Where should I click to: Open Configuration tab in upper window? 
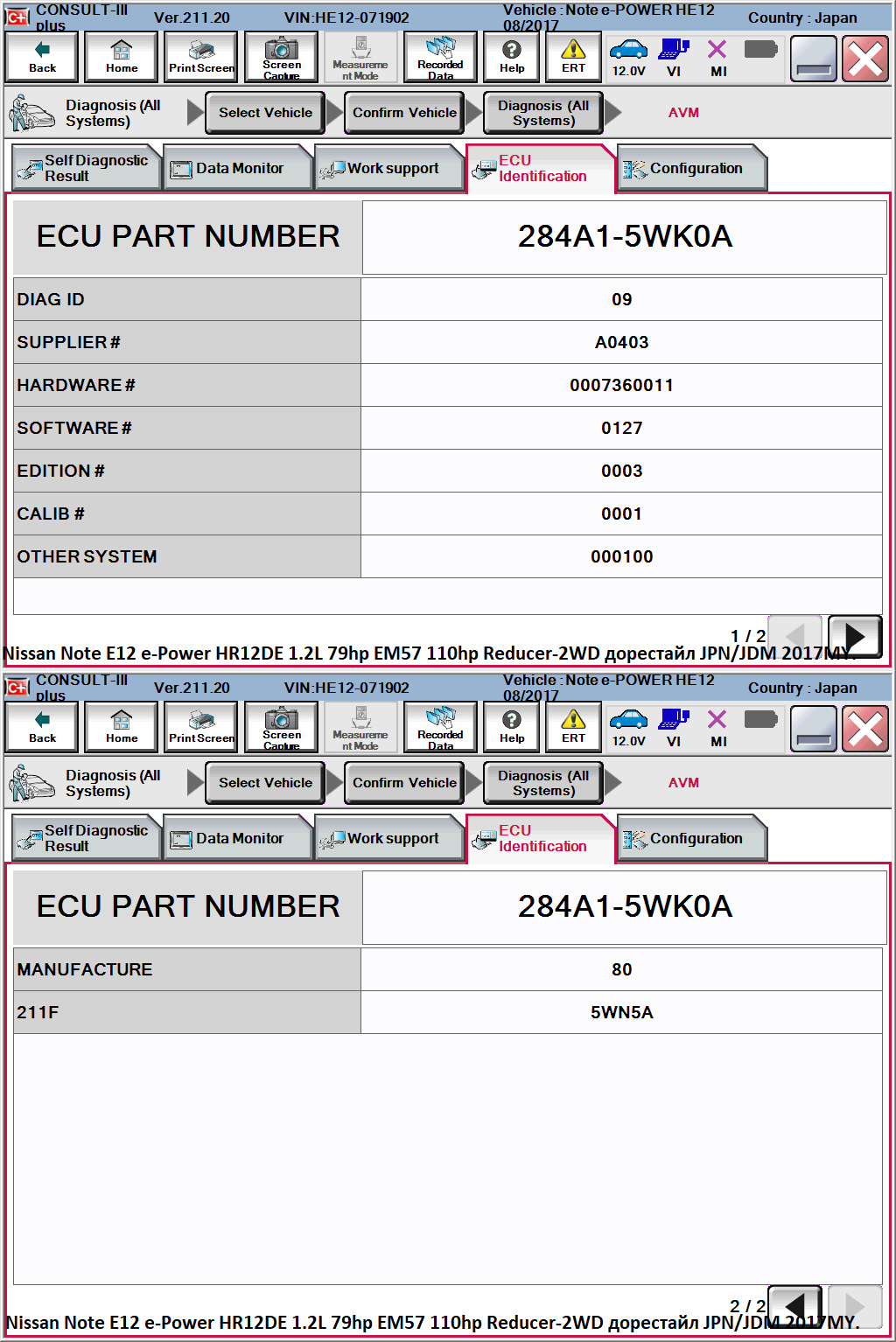[x=691, y=168]
